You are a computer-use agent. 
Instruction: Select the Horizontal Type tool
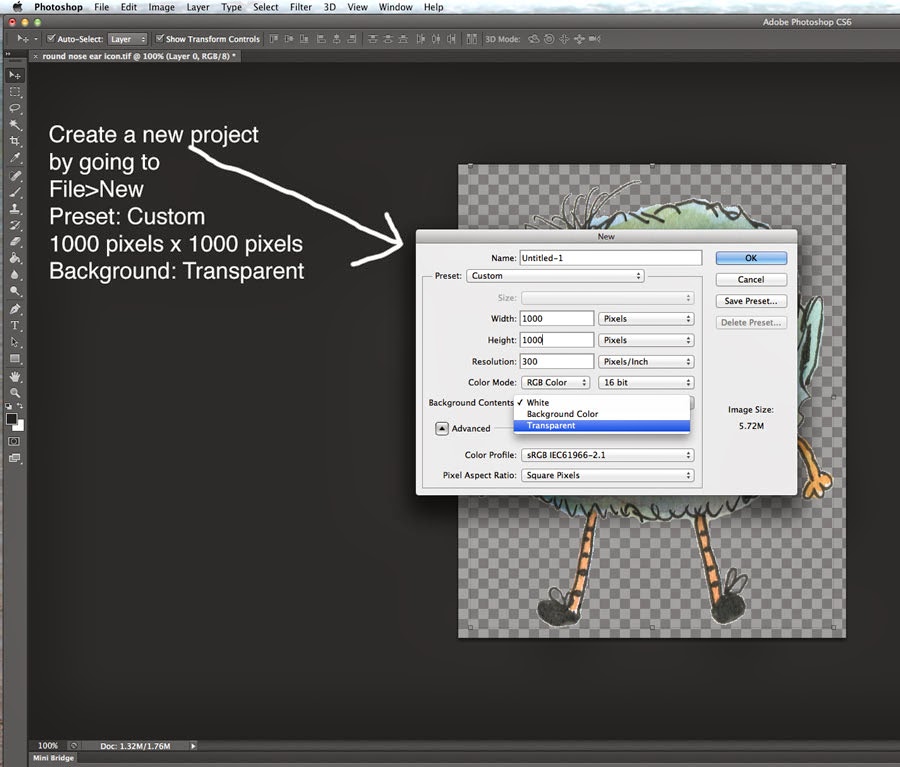pos(15,326)
